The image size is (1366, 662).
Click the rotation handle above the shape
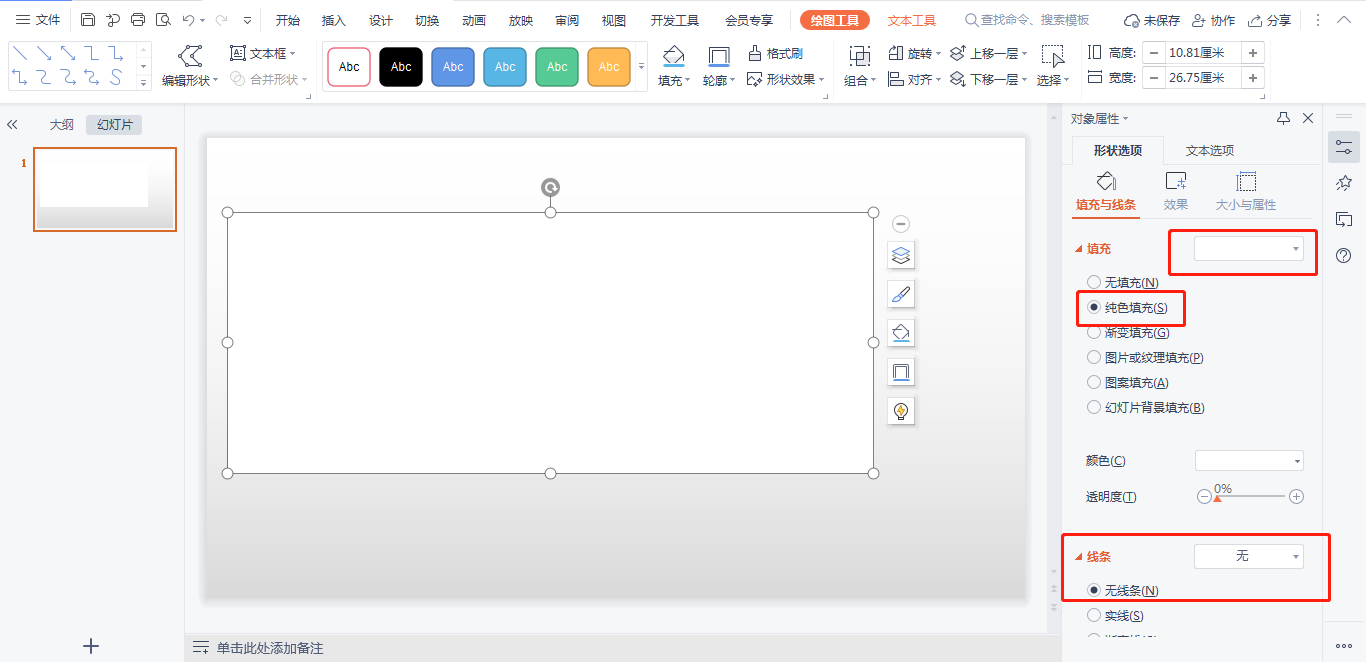tap(550, 188)
